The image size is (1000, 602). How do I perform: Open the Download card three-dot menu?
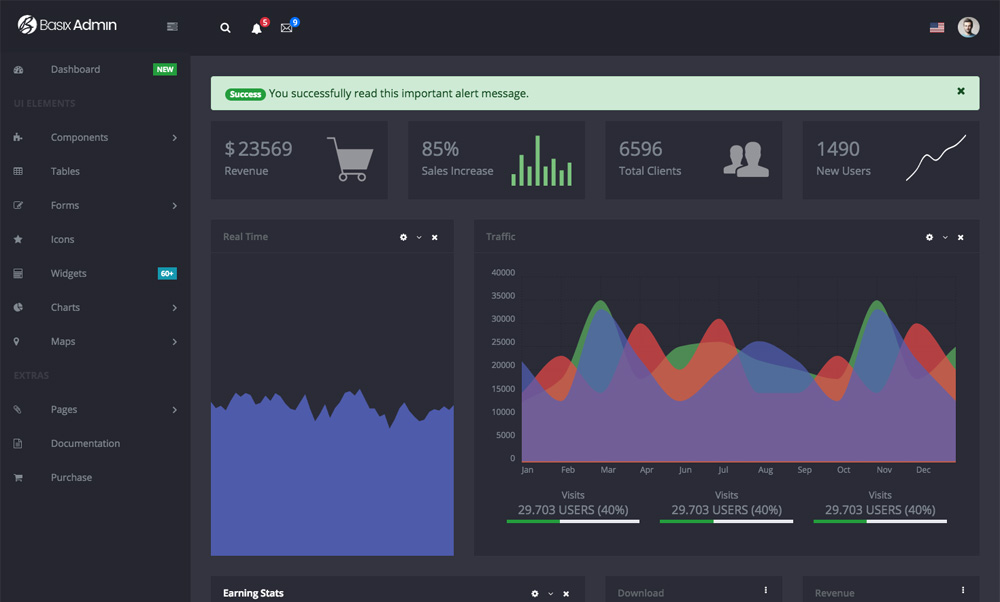click(765, 590)
